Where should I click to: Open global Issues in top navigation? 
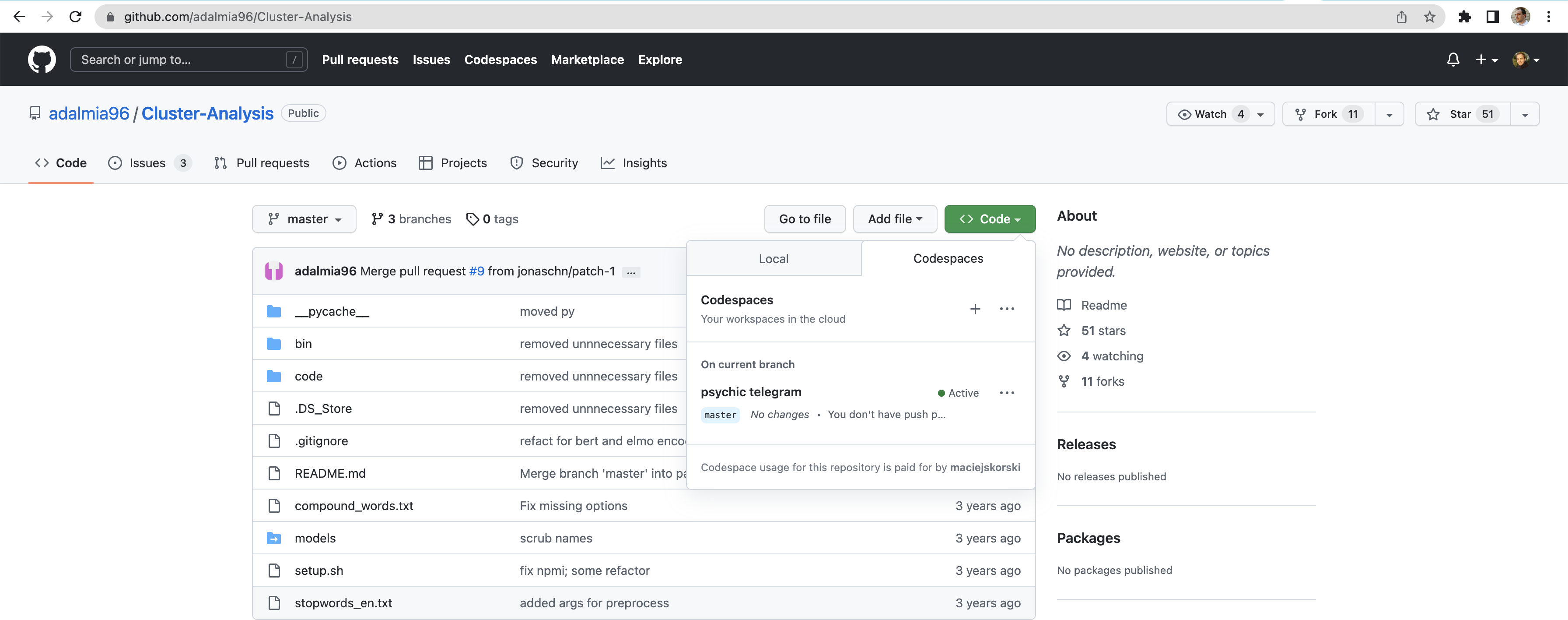pyautogui.click(x=431, y=60)
